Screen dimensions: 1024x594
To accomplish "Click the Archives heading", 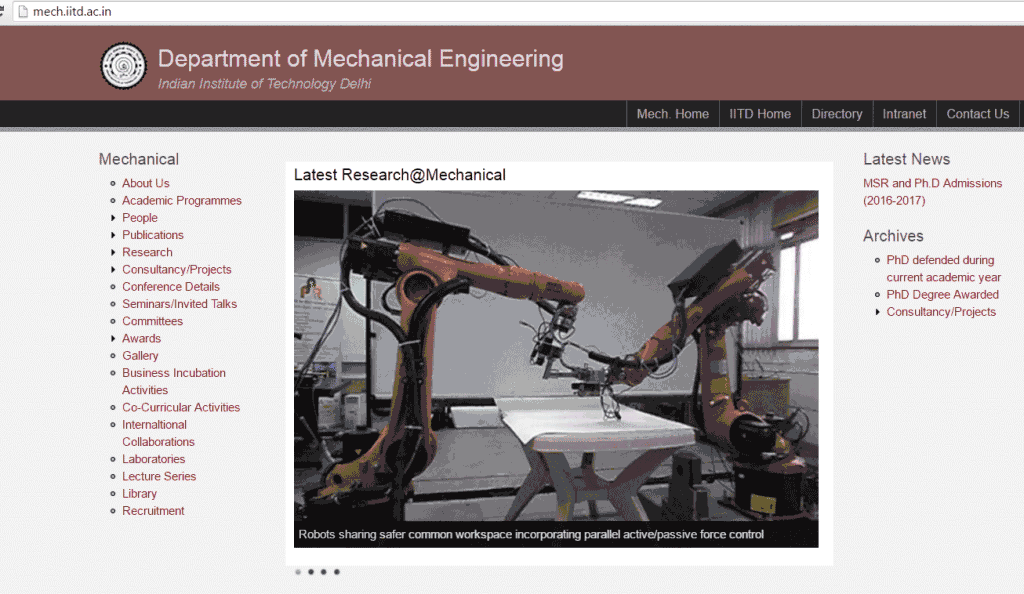I will [x=893, y=236].
